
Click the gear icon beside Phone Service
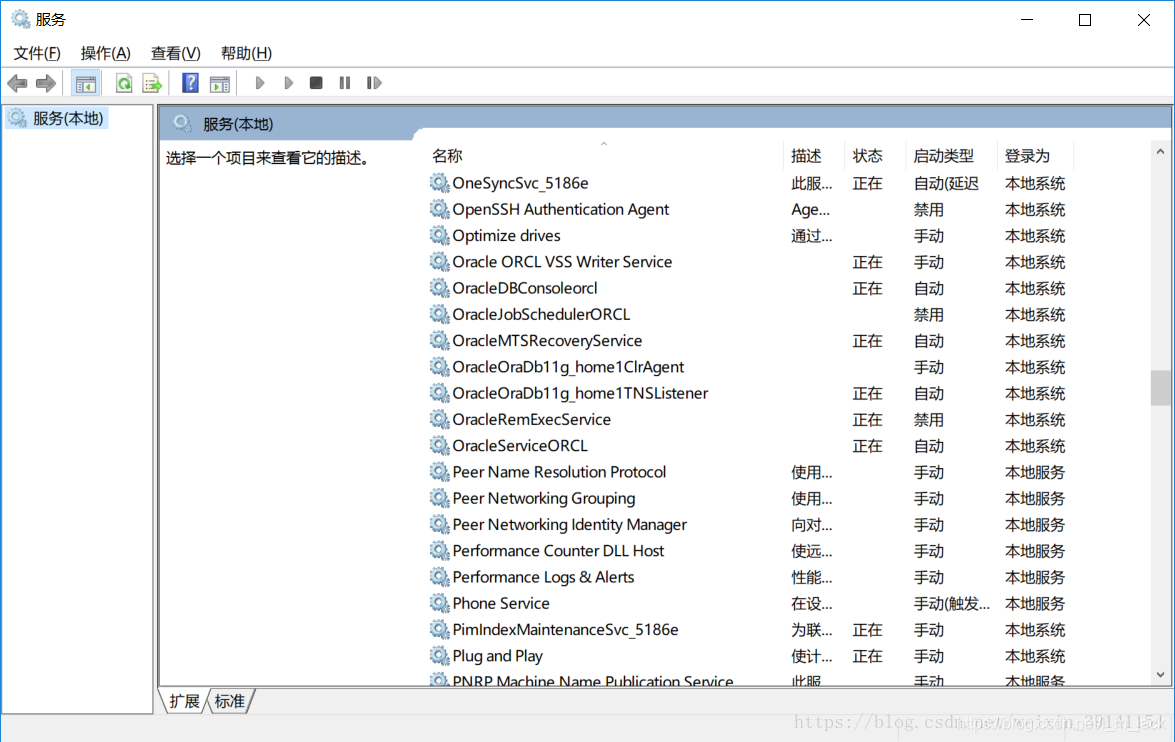coord(439,603)
